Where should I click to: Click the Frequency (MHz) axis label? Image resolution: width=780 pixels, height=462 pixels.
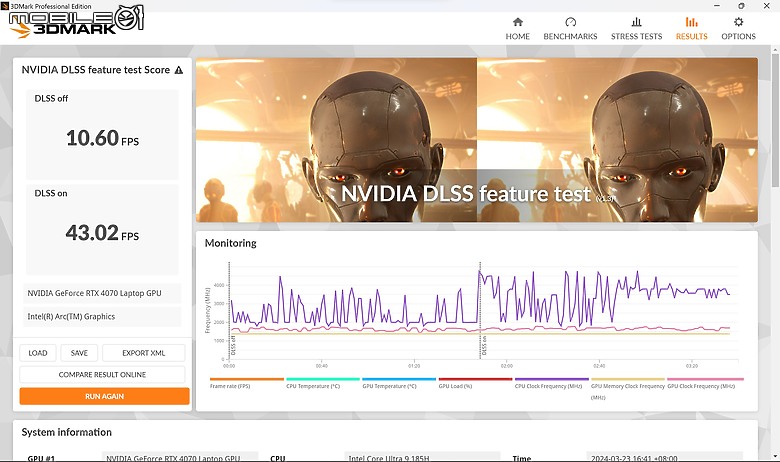click(207, 310)
